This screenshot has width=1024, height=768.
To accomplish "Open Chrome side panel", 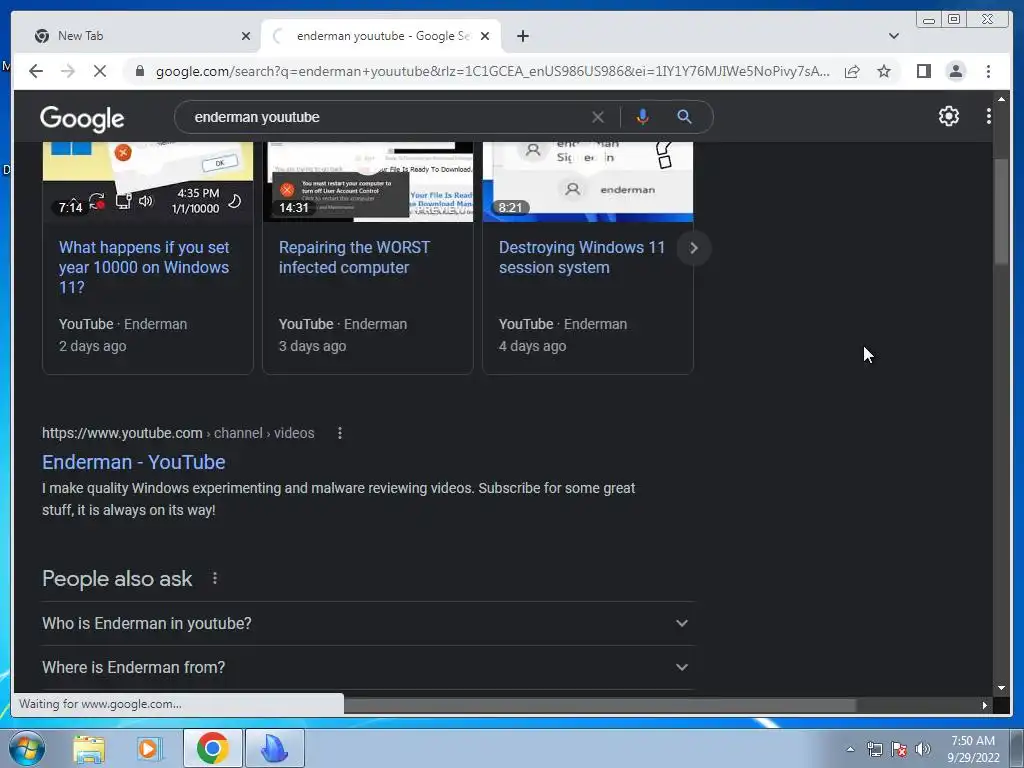I will point(923,71).
